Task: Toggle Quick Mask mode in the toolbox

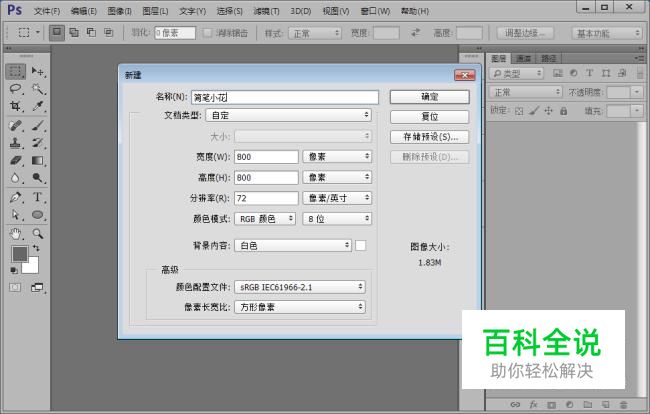Action: [15, 287]
